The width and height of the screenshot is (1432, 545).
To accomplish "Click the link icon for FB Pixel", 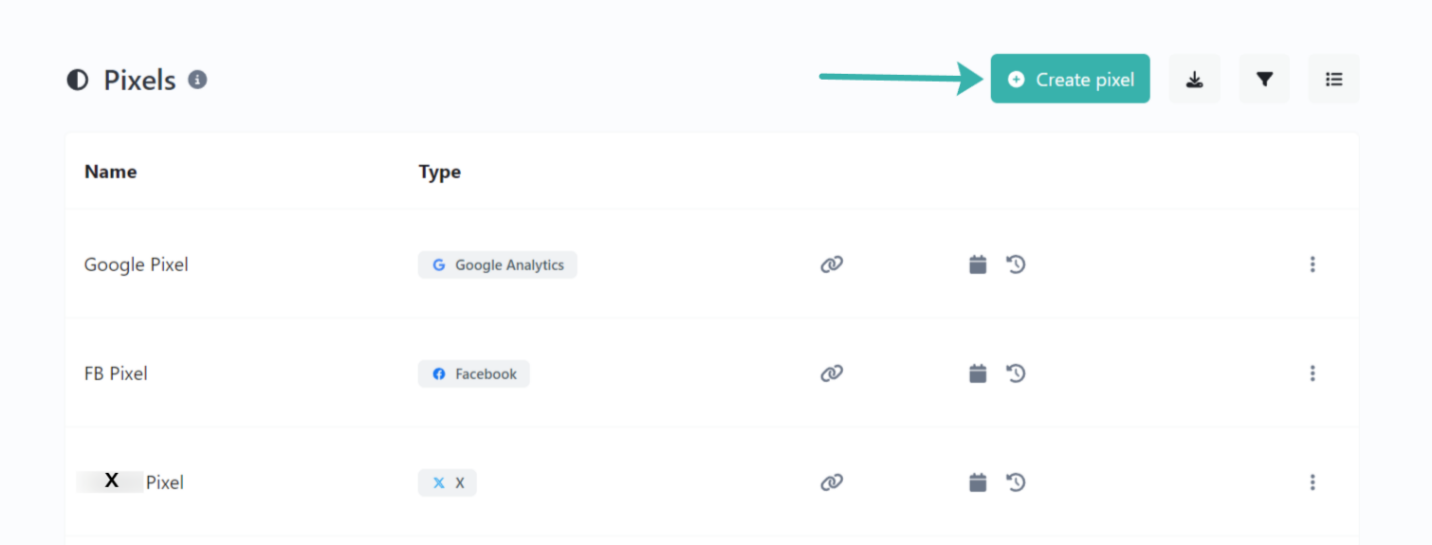I will pos(831,374).
